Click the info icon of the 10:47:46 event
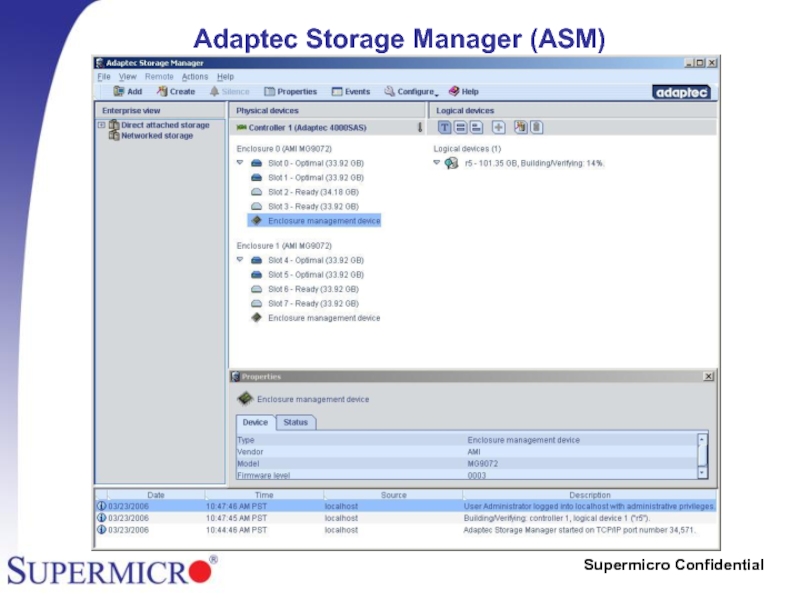The width and height of the screenshot is (800, 600). point(102,506)
